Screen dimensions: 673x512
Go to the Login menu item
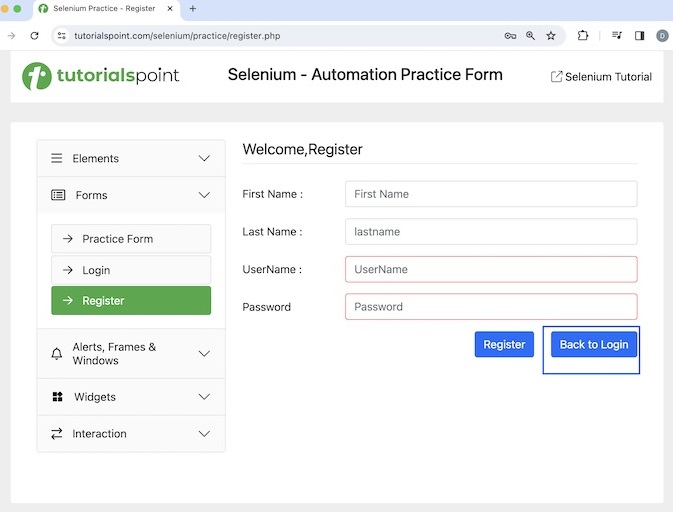(131, 270)
